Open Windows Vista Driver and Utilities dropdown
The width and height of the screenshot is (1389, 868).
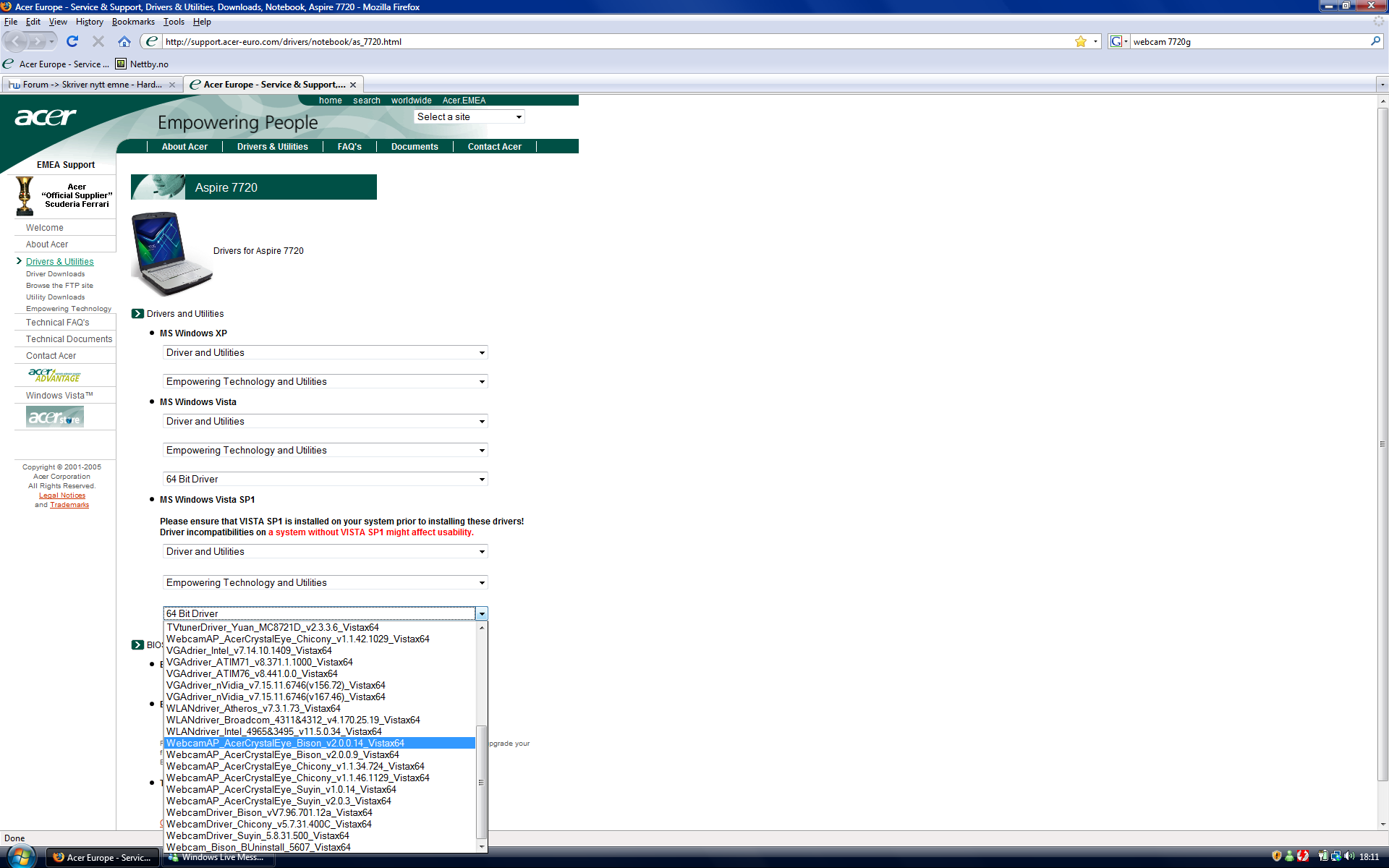pyautogui.click(x=326, y=421)
